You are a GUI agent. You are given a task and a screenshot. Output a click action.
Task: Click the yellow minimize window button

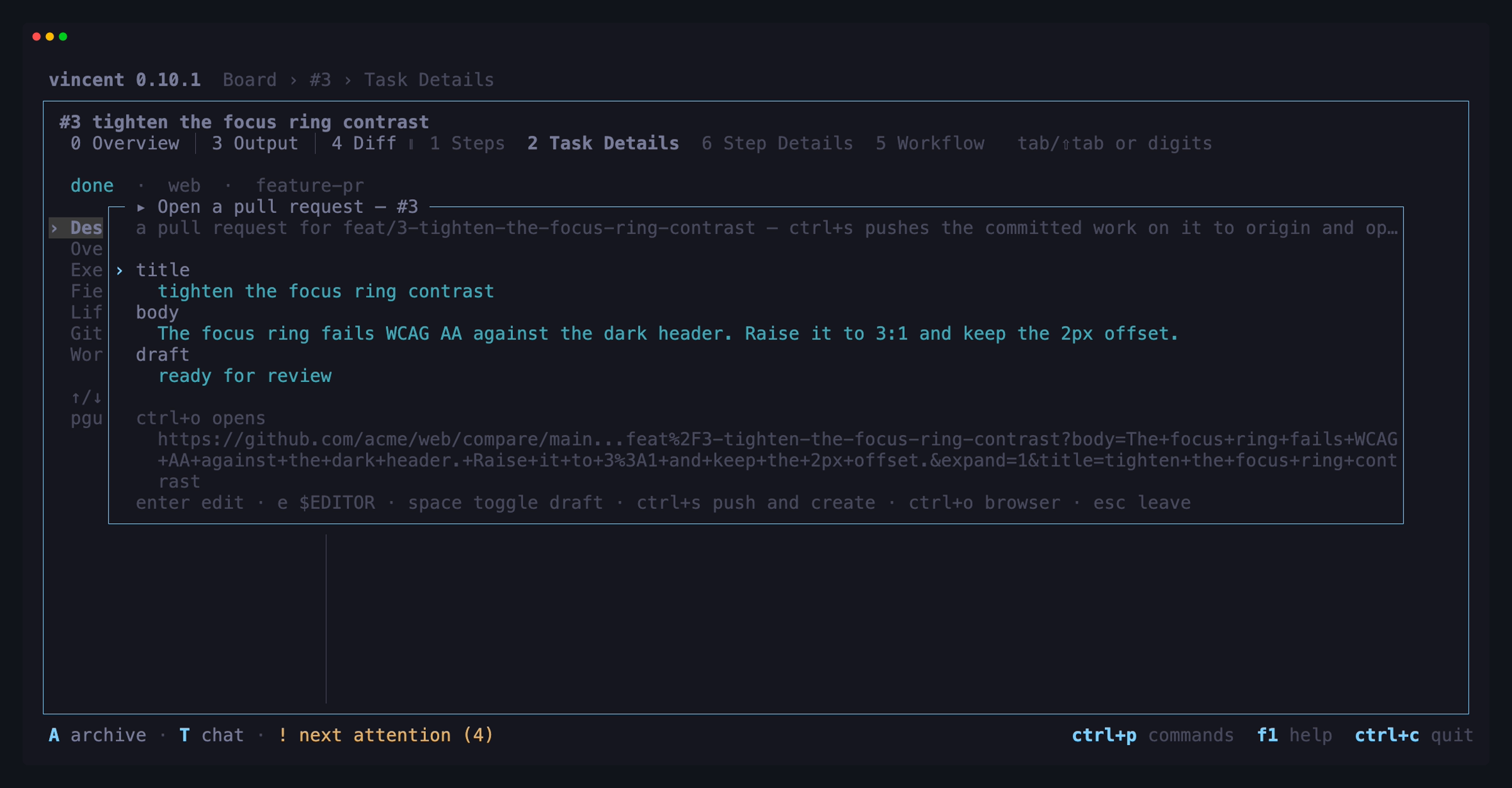[x=50, y=37]
